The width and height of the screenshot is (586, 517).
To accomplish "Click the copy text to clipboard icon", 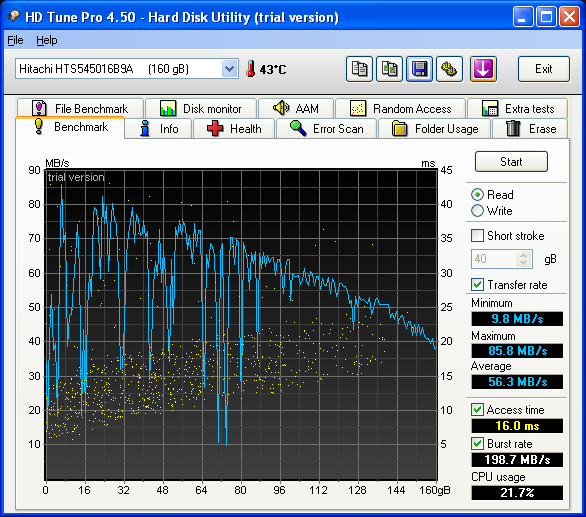I will pos(359,69).
